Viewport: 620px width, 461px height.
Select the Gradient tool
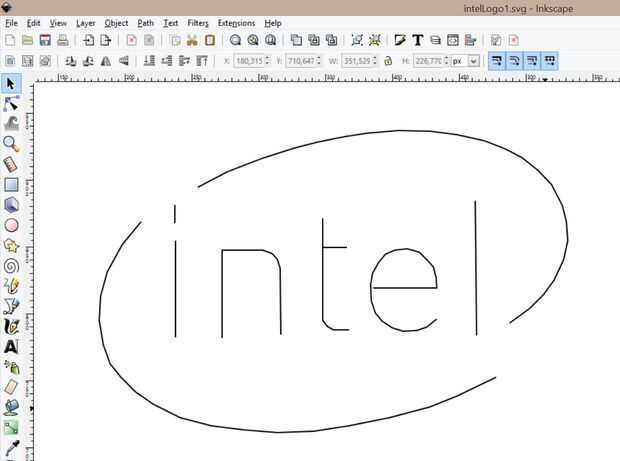(x=11, y=428)
